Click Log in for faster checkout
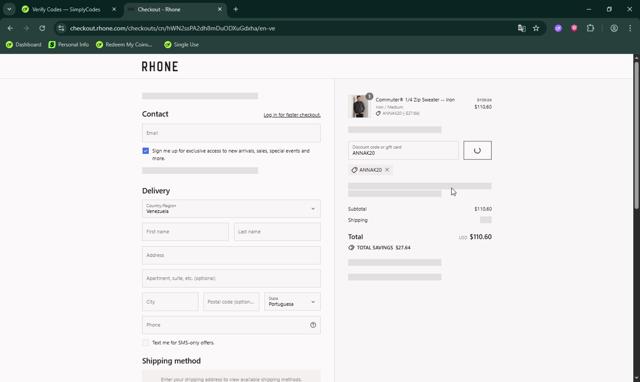This screenshot has width=640, height=382. tap(292, 115)
